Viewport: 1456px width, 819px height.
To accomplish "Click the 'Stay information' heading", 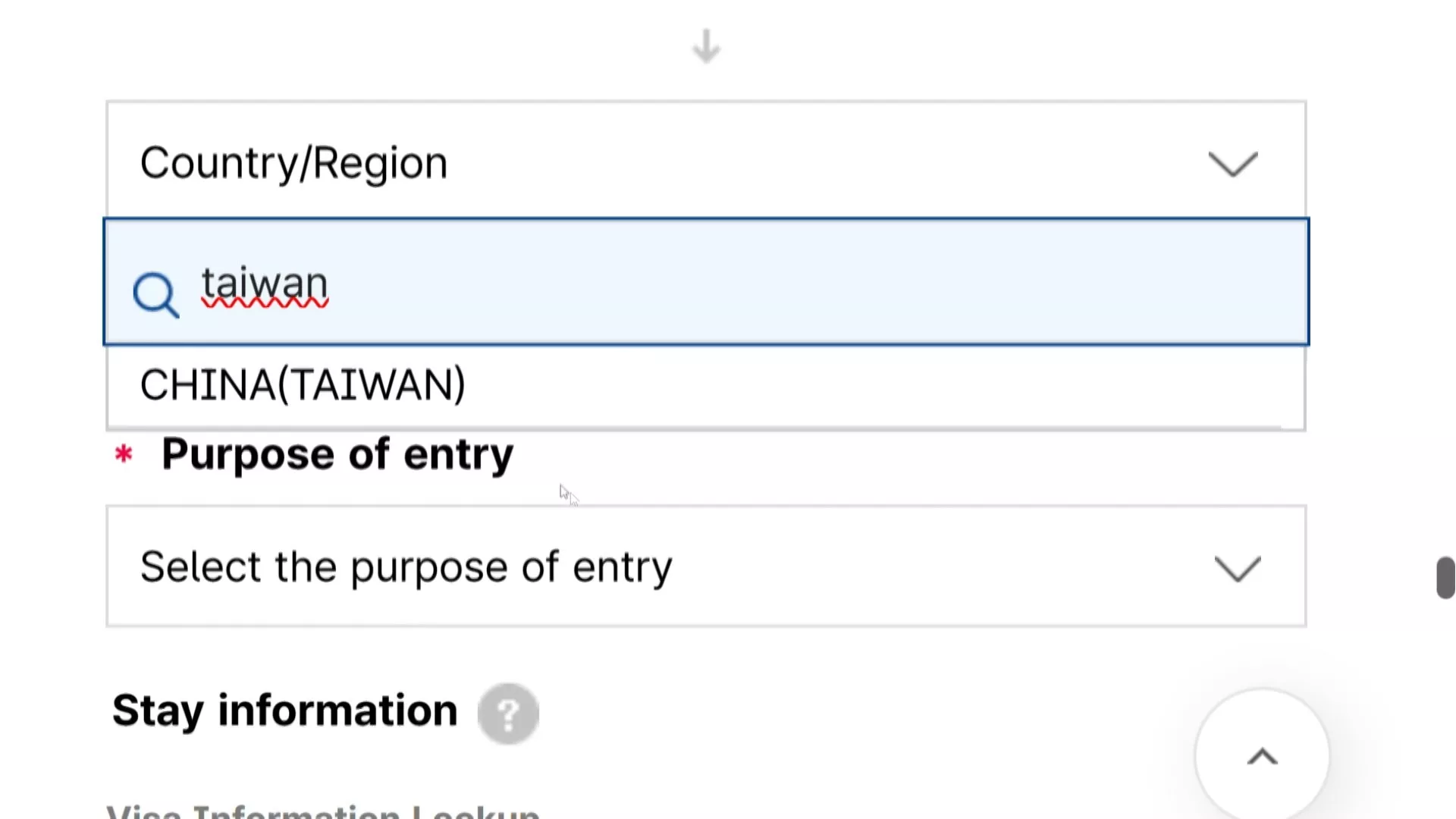I will pos(284,711).
